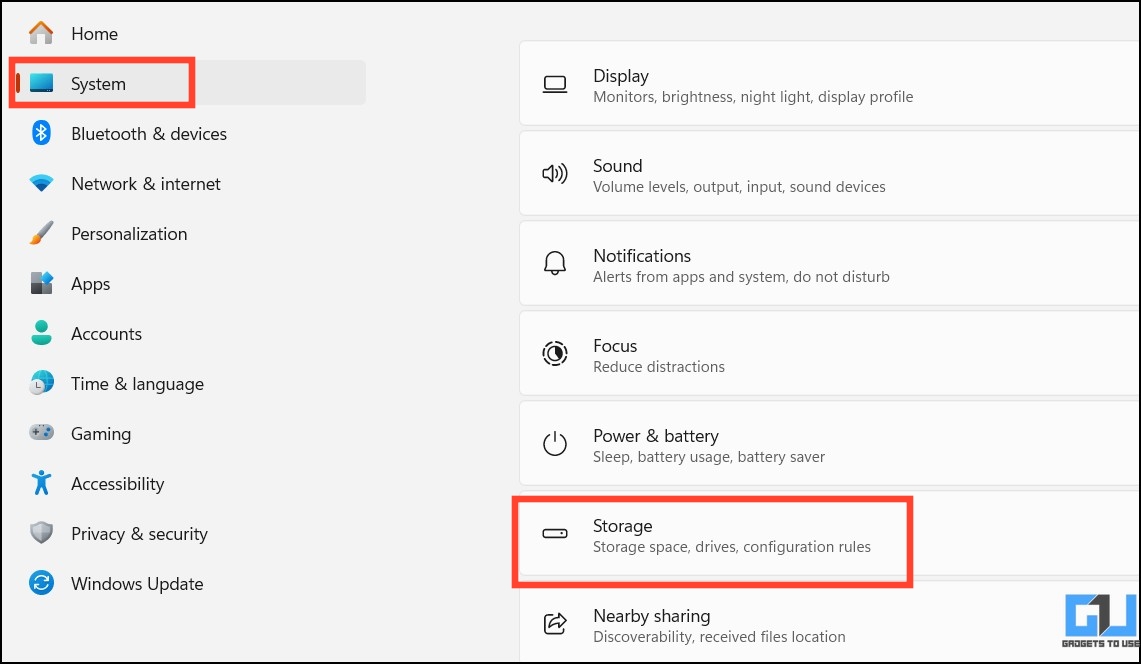Image resolution: width=1141 pixels, height=664 pixels.
Task: Click the Network & internet Wi-Fi icon
Action: click(x=41, y=183)
